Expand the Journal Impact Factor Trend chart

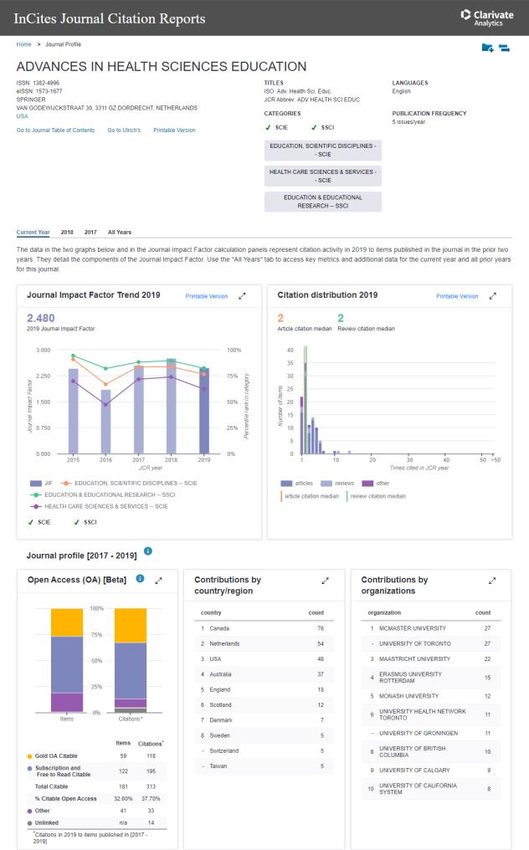[242, 296]
